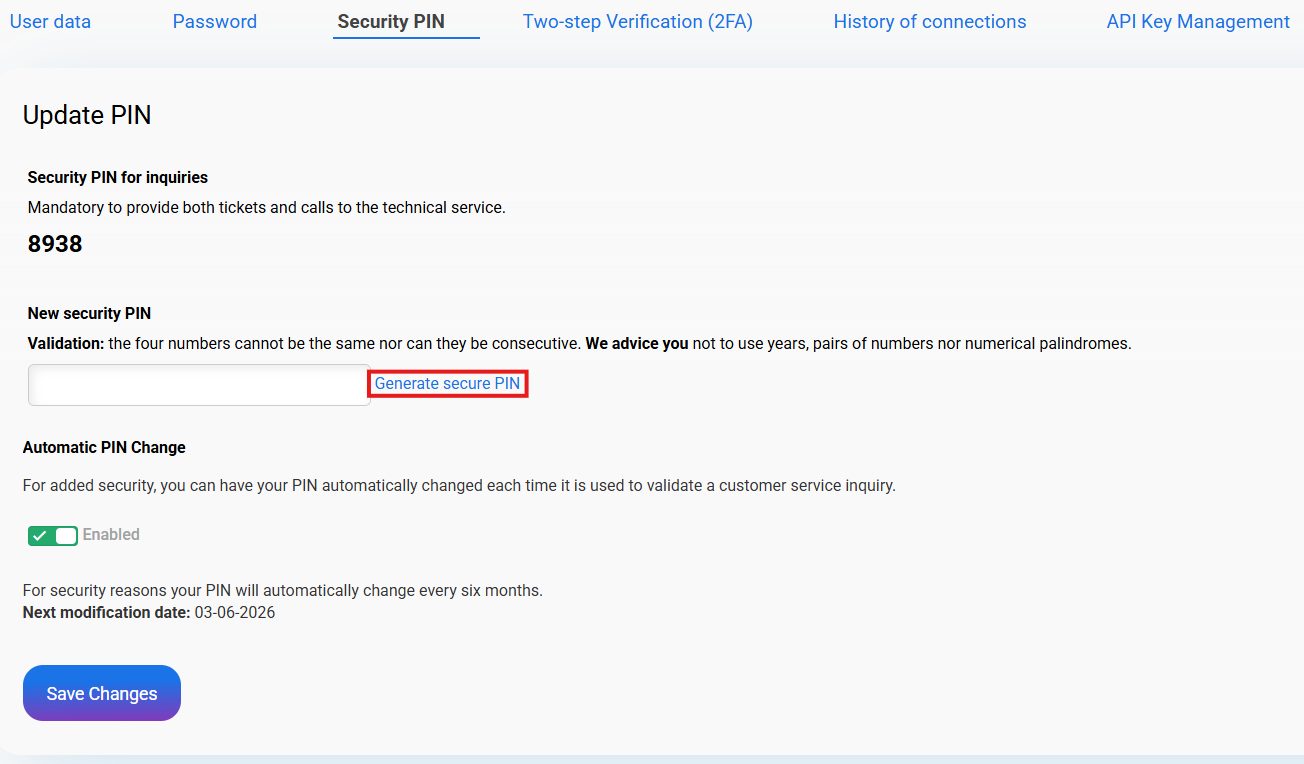The height and width of the screenshot is (764, 1304).
Task: Click the current PIN number 8938
Action: click(x=55, y=244)
